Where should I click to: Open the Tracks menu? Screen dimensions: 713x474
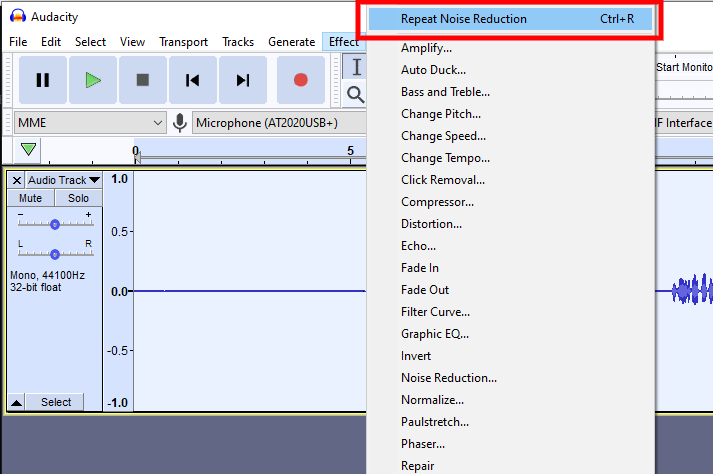(238, 42)
